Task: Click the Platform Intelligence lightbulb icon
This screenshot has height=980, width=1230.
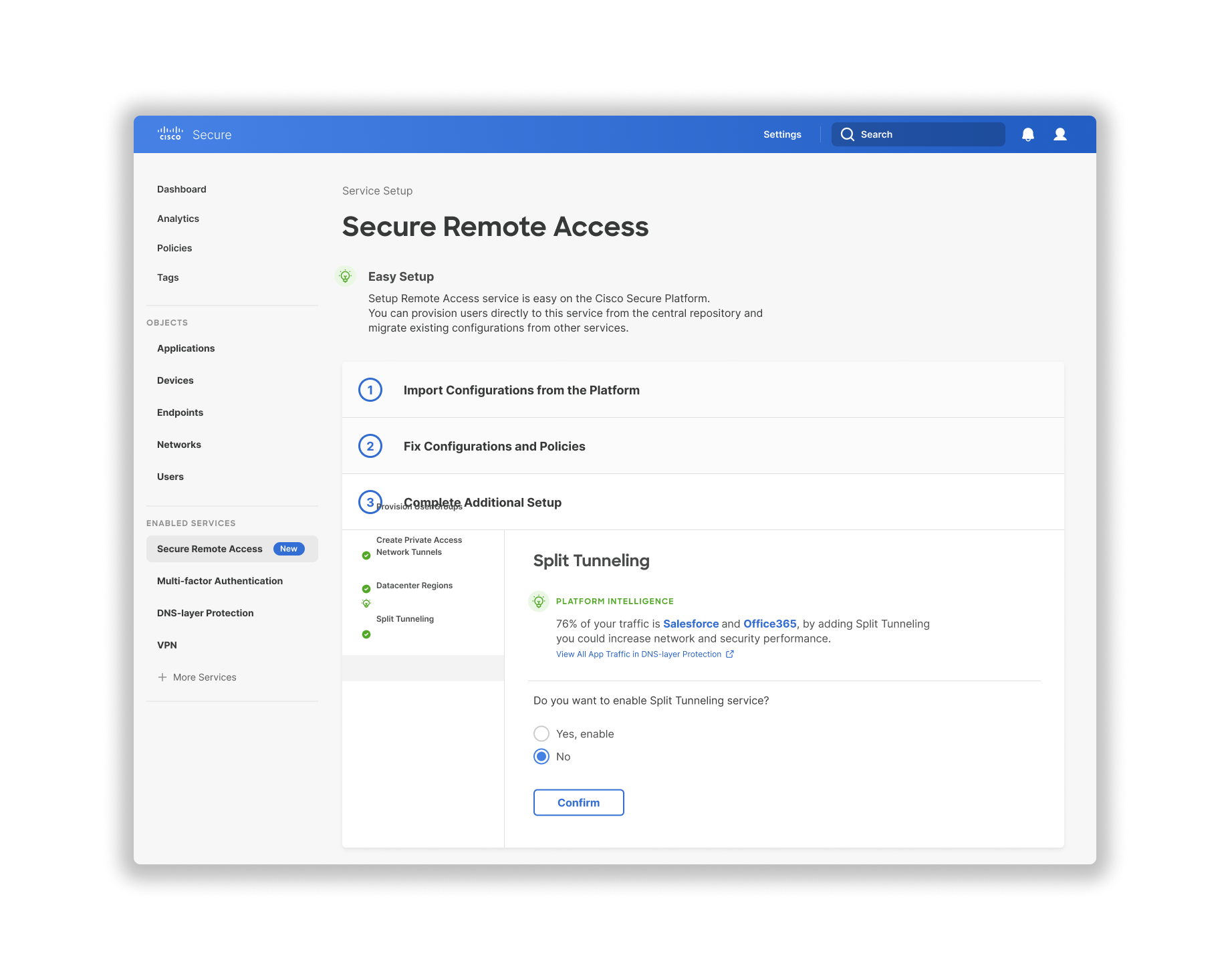Action: 539,601
